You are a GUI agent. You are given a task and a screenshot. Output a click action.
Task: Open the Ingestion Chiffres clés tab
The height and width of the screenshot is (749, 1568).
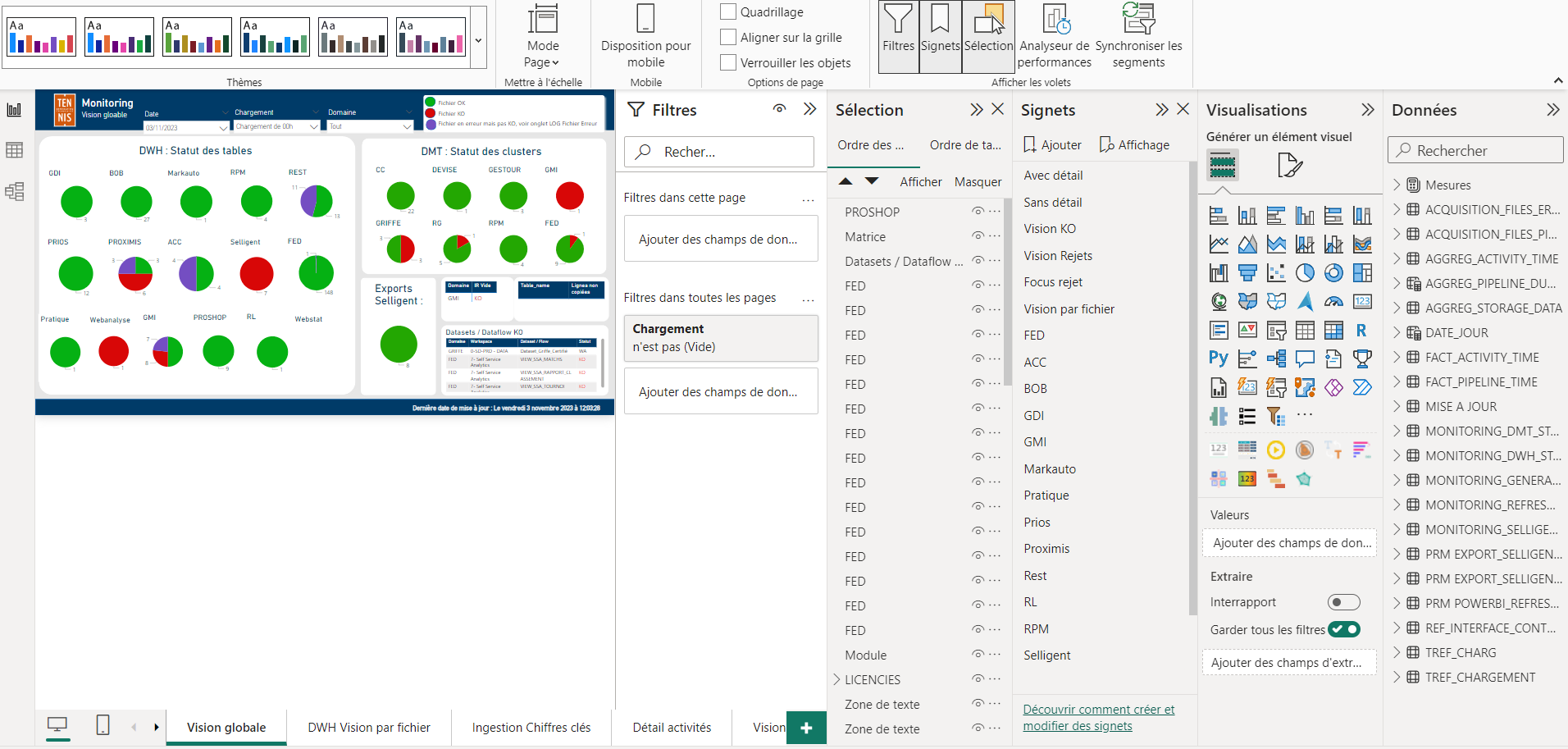click(531, 728)
